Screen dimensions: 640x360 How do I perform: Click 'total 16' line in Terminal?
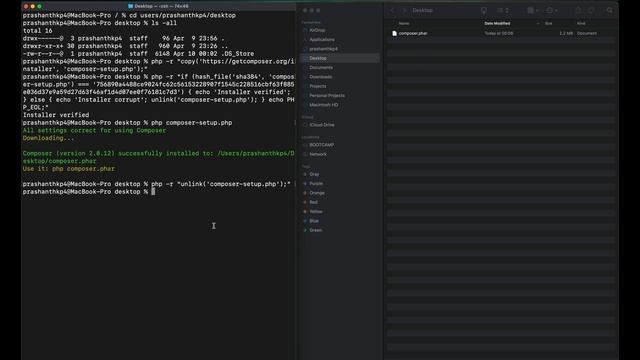coord(38,31)
